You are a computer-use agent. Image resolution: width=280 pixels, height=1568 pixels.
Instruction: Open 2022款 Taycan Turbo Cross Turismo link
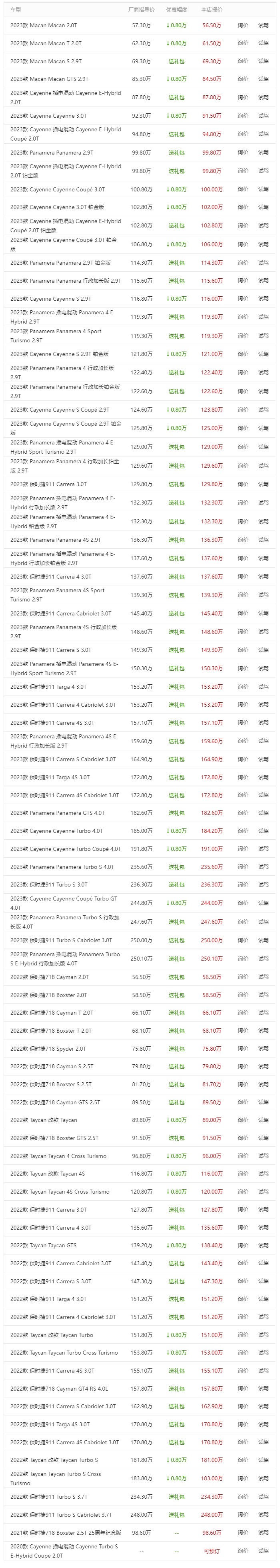click(64, 1353)
